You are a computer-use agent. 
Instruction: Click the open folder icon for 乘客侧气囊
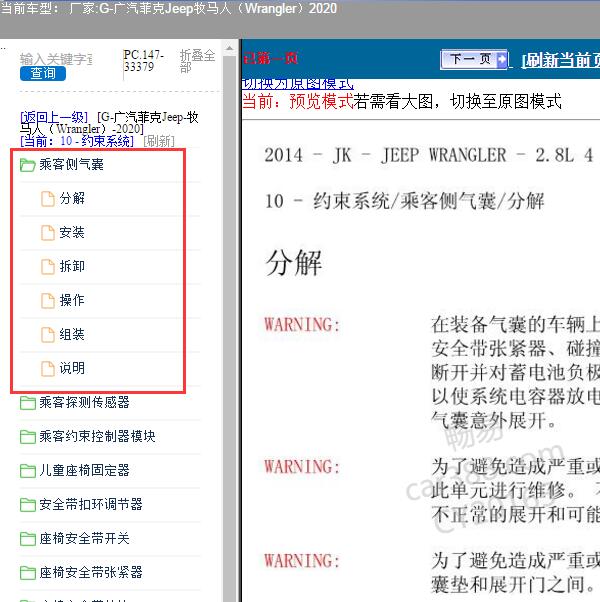[28, 165]
